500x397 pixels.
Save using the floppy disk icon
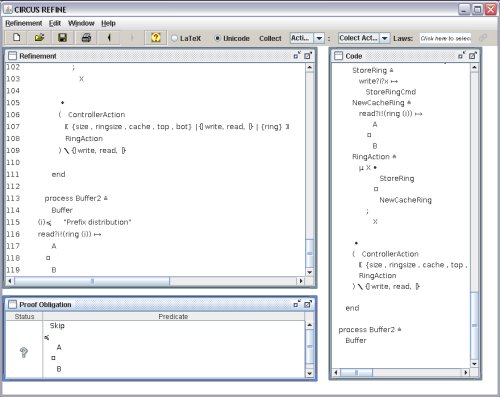[62, 38]
